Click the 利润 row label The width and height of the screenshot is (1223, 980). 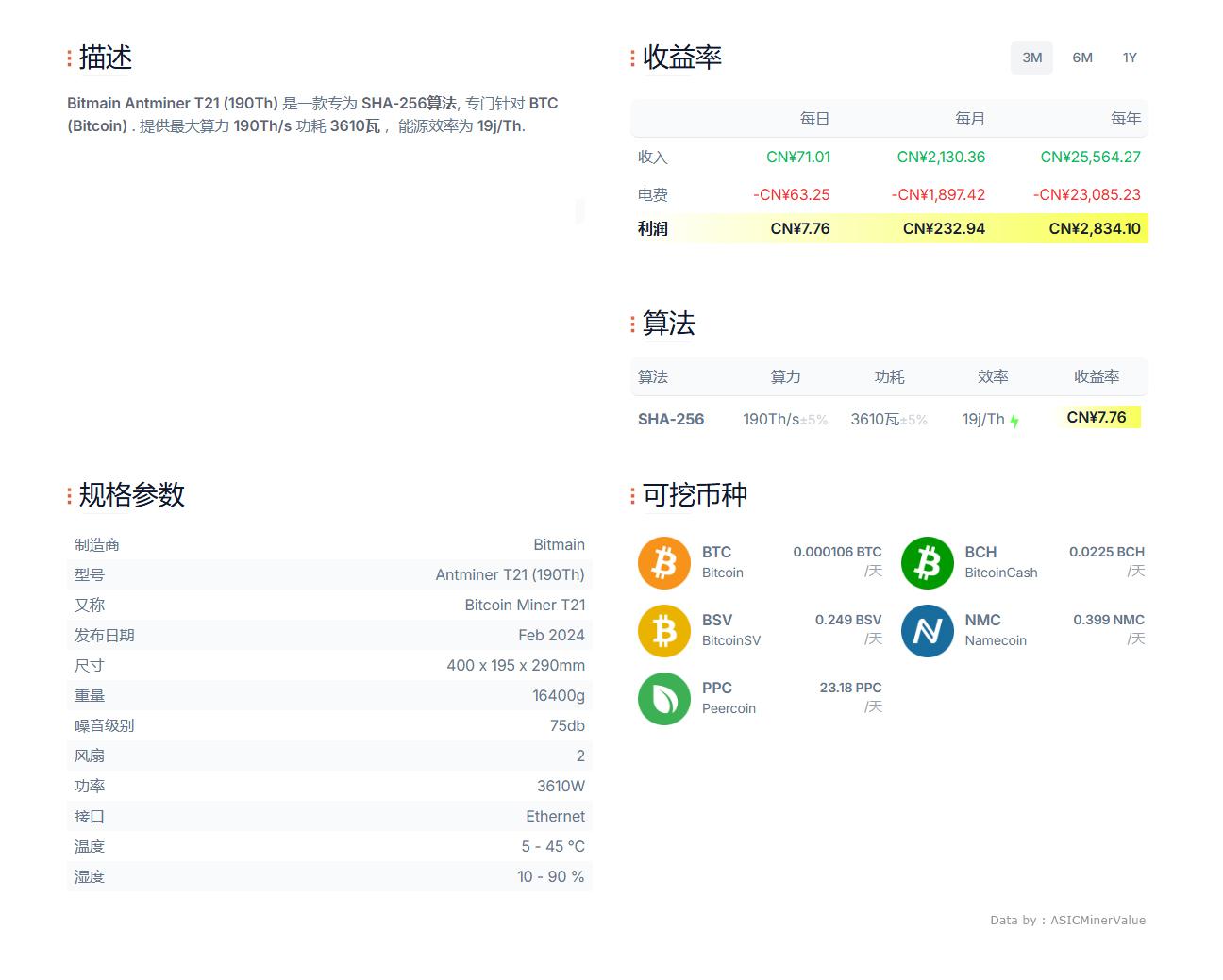point(653,228)
